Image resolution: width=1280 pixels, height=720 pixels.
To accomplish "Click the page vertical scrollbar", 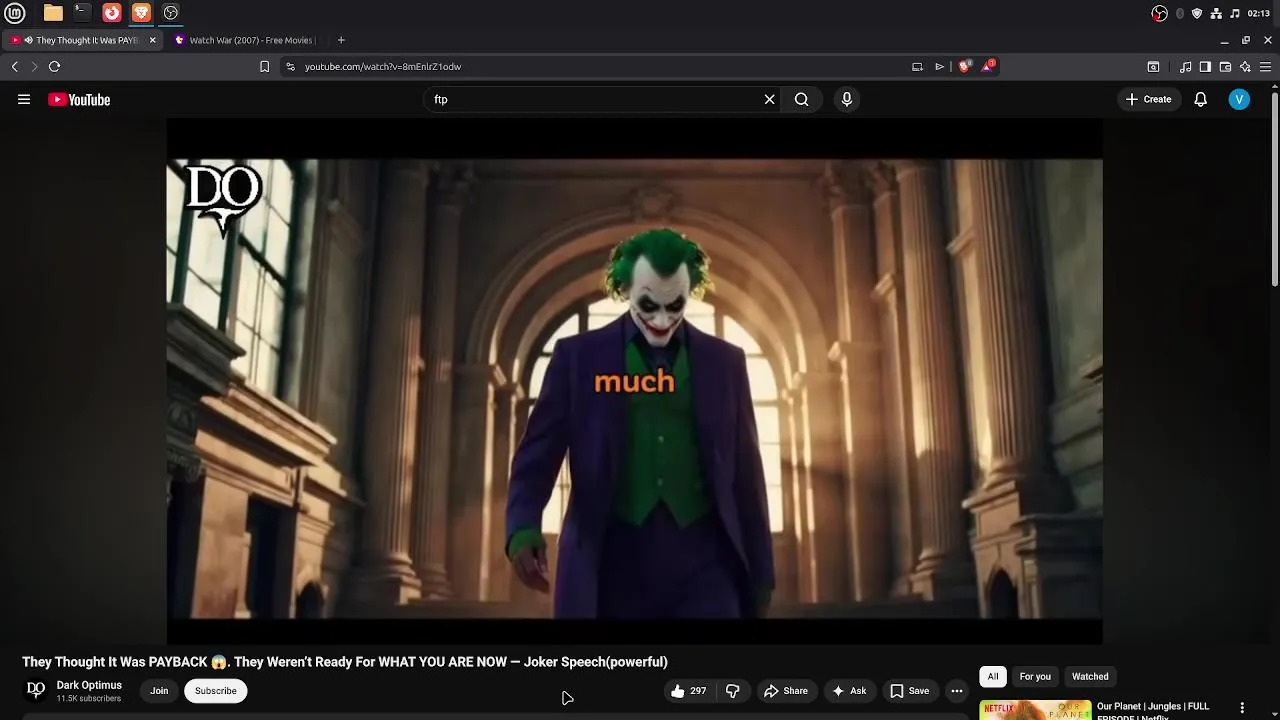I will (x=1275, y=190).
